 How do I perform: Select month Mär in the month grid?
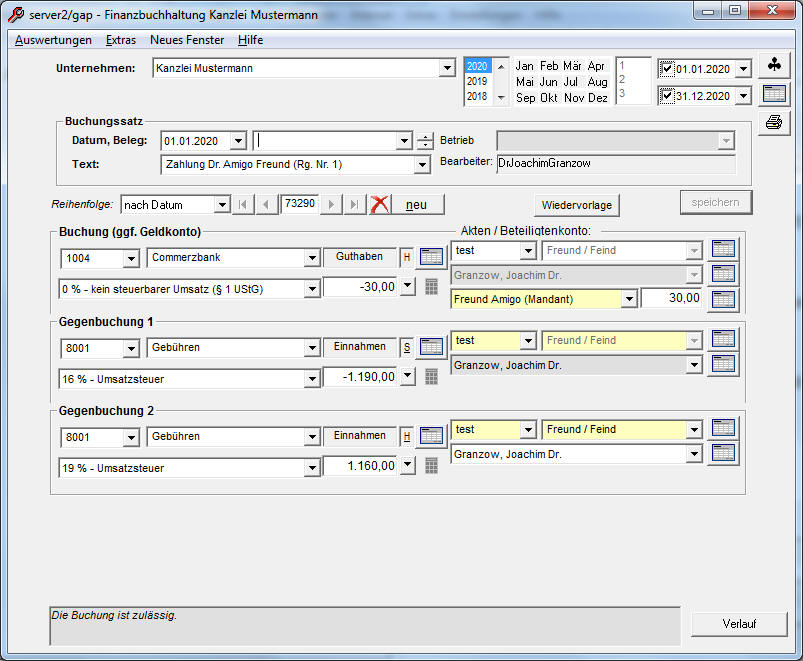click(x=573, y=66)
